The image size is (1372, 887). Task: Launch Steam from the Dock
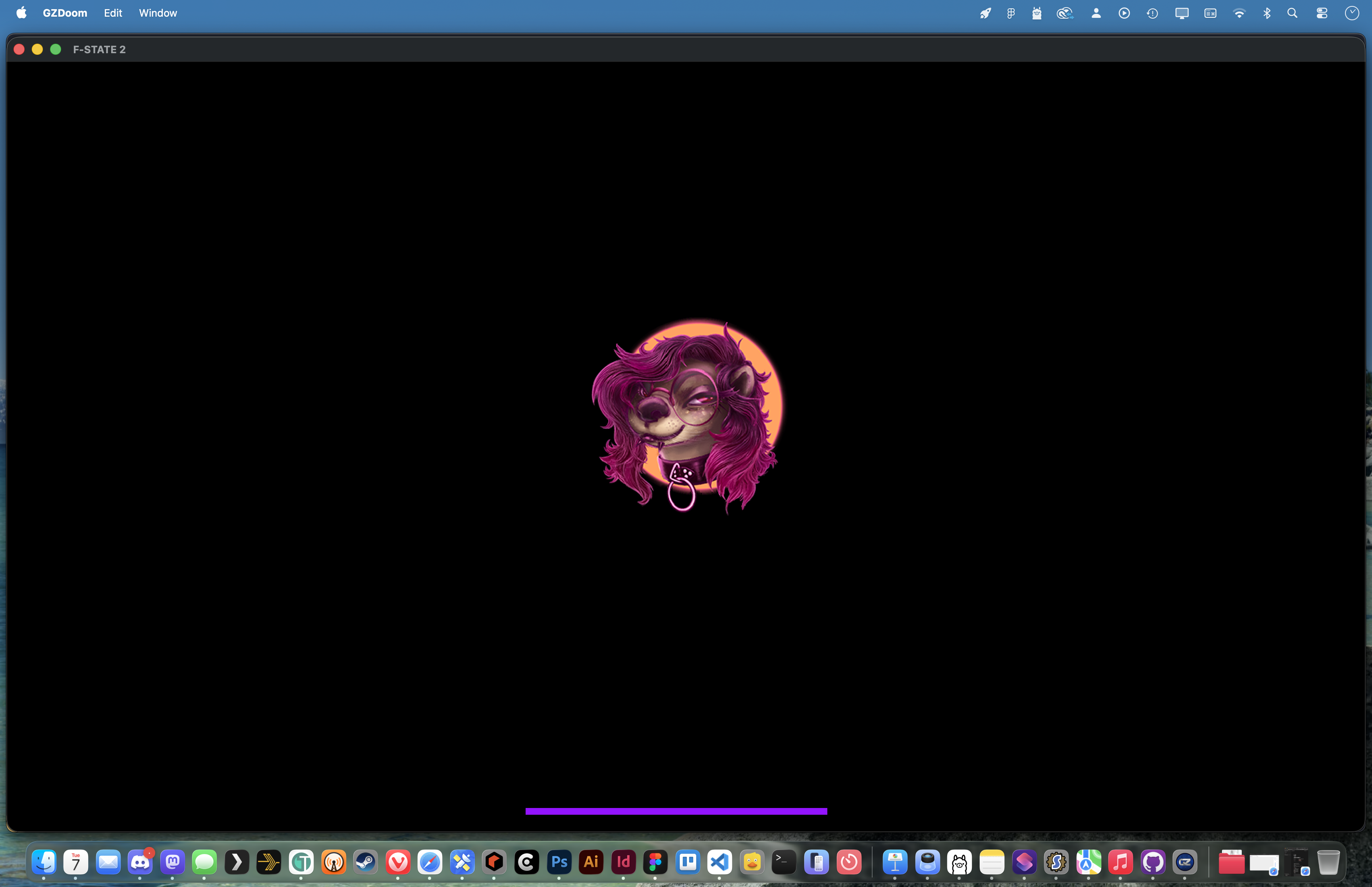tap(366, 862)
